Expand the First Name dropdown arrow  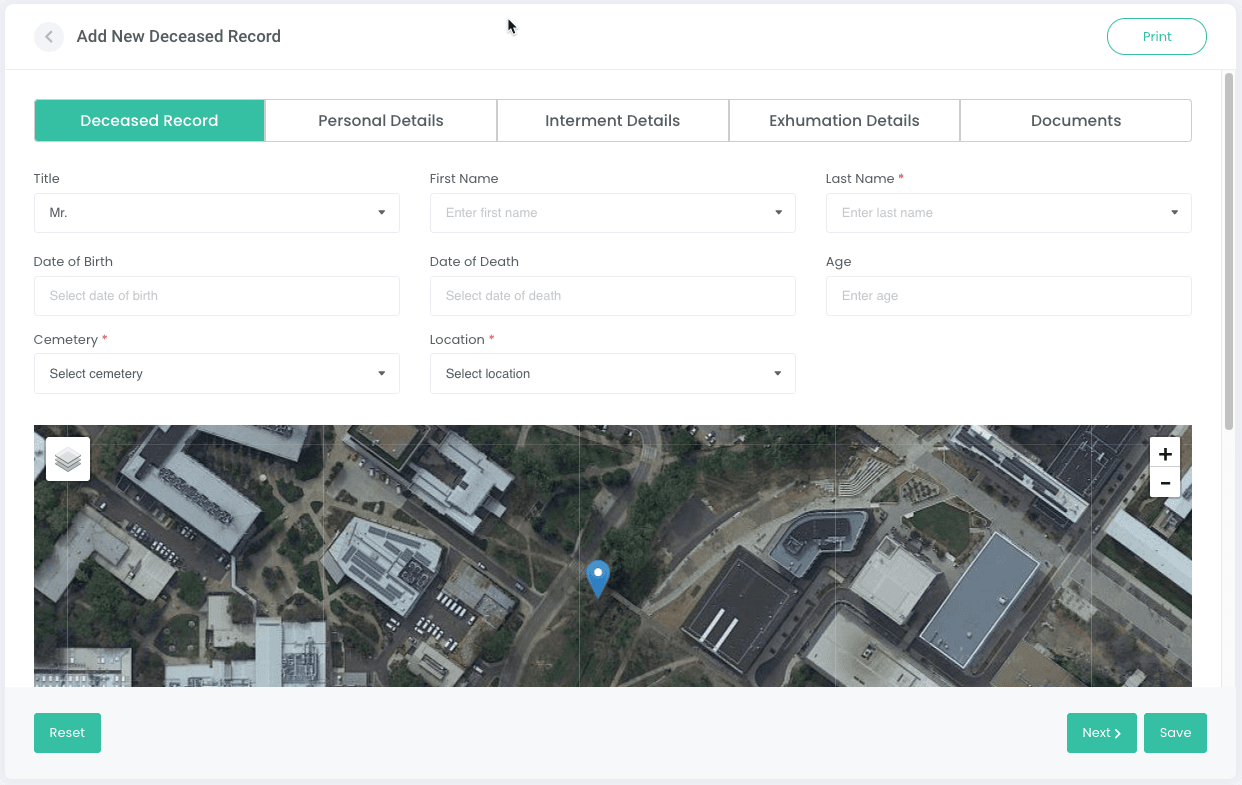[777, 213]
